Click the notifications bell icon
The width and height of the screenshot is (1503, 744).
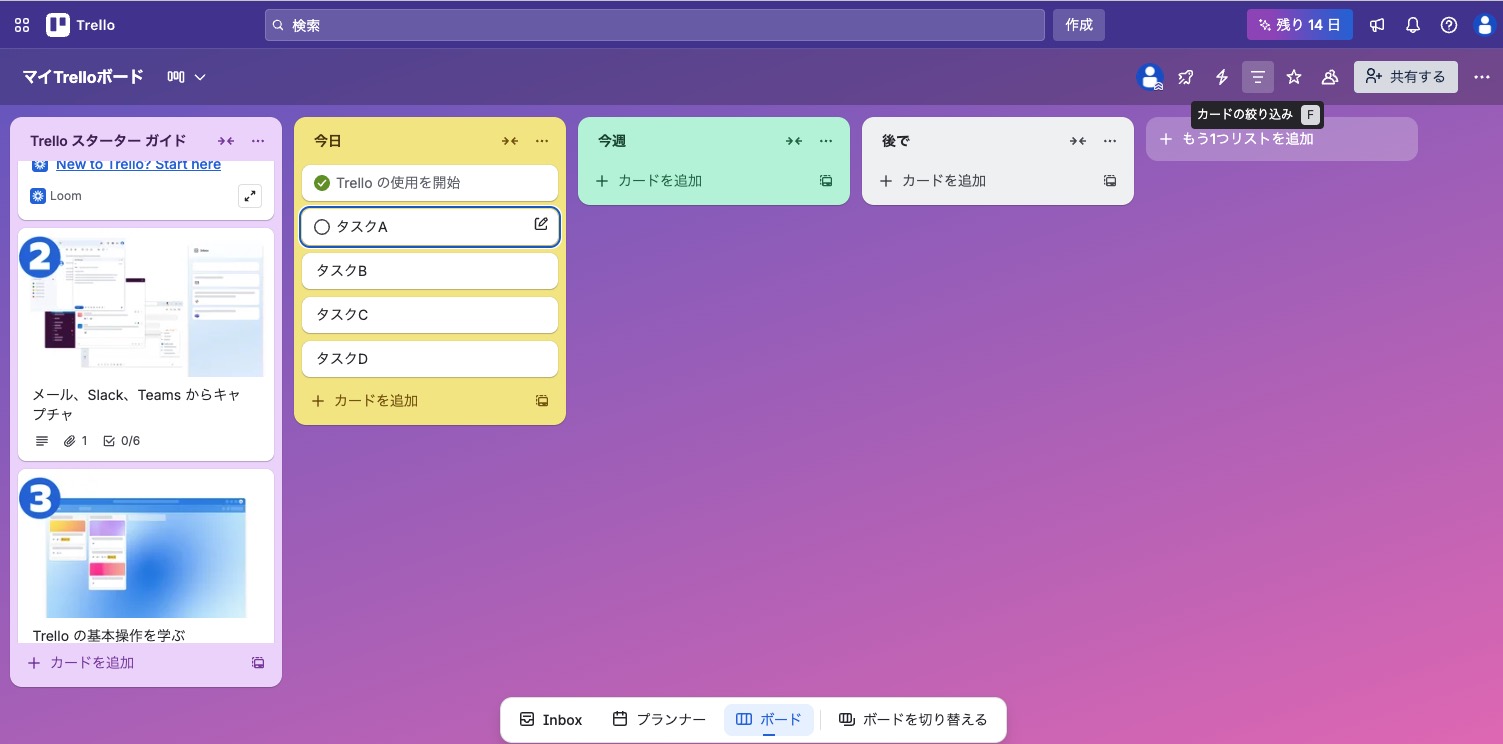1413,25
